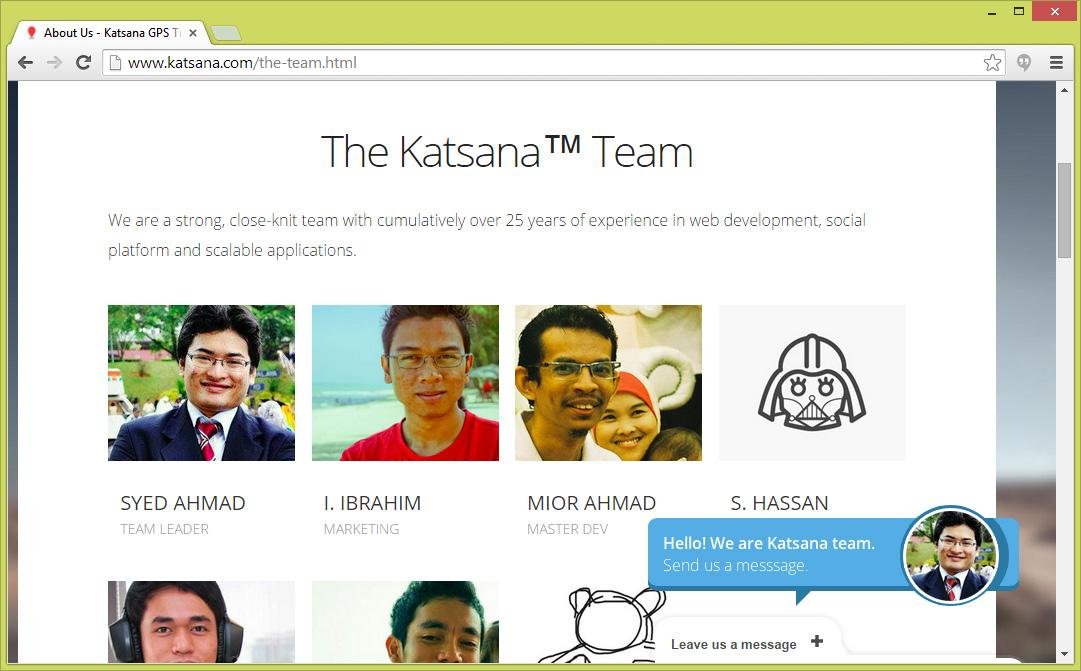Click the page icon in the address bar
Viewport: 1081px width, 671px height.
coord(116,63)
